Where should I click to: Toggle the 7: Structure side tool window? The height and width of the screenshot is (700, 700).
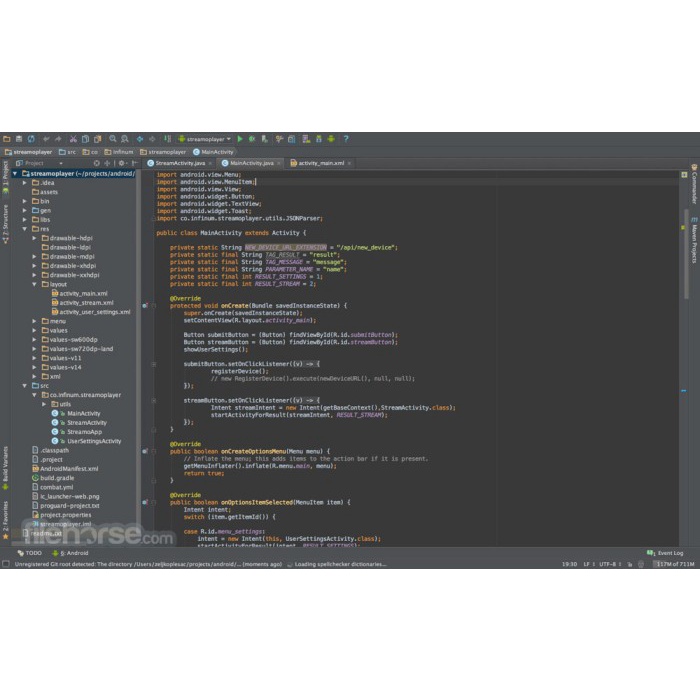[x=5, y=224]
